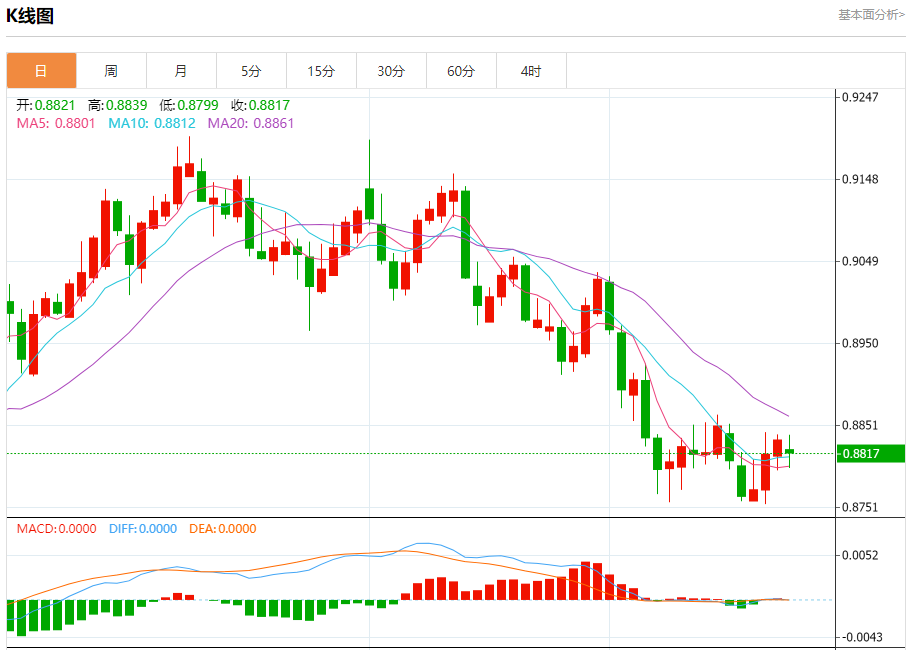
Task: Open the 60分 interval tab
Action: (x=461, y=71)
